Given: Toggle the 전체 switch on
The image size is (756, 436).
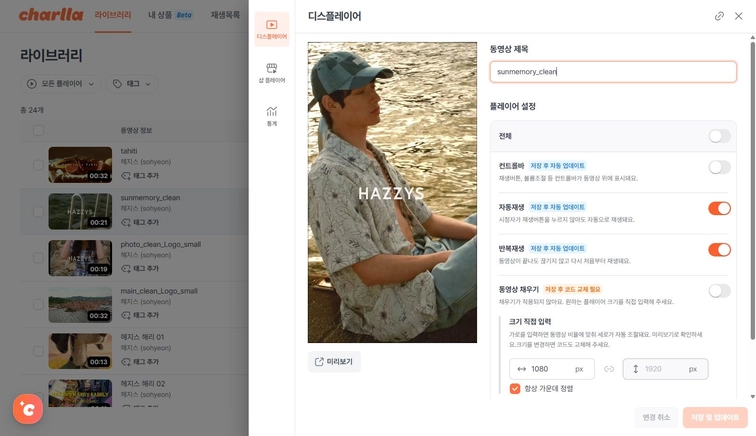Looking at the screenshot, I should (x=719, y=136).
